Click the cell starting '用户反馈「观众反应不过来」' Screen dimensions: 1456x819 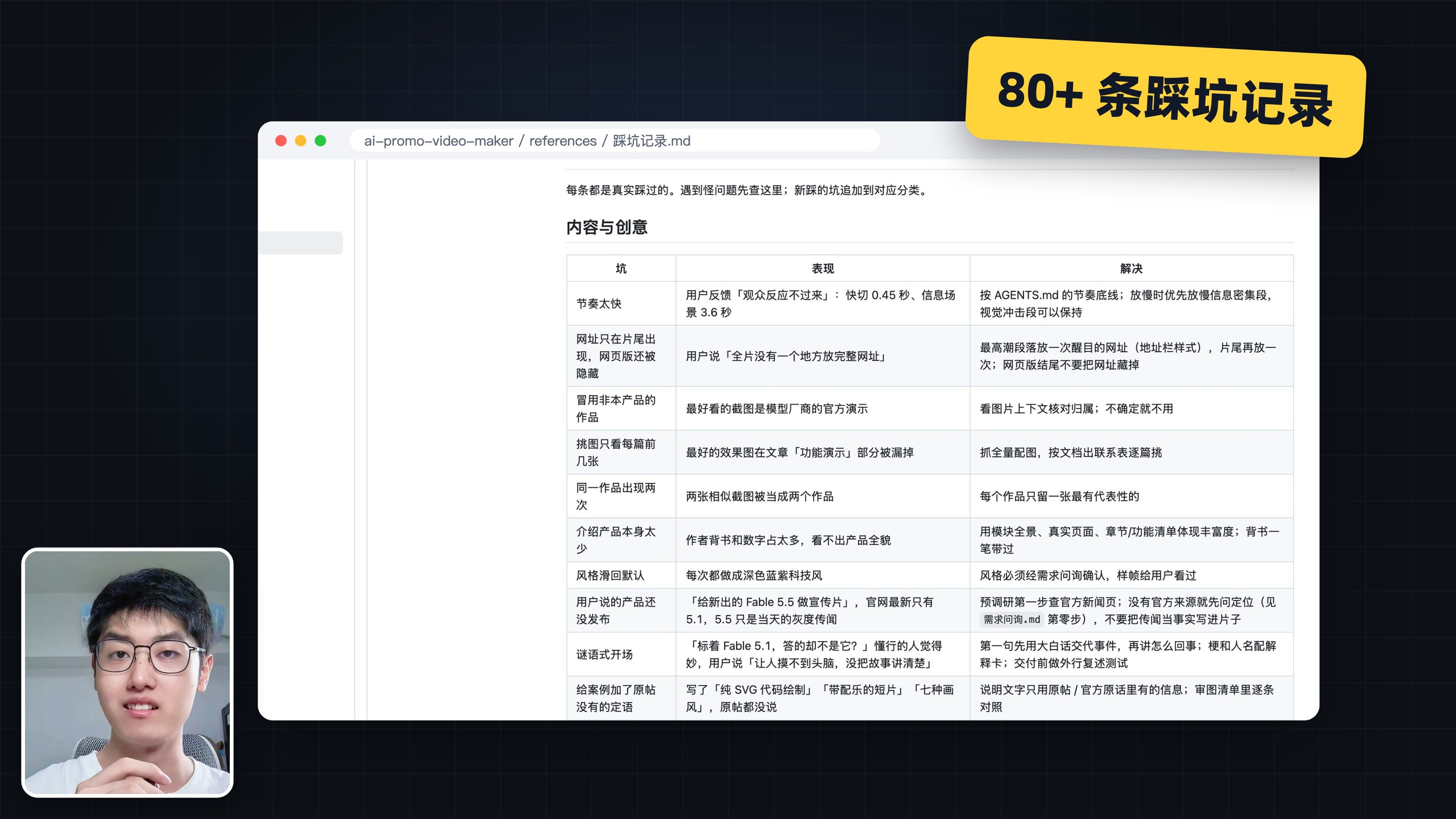pyautogui.click(x=823, y=303)
